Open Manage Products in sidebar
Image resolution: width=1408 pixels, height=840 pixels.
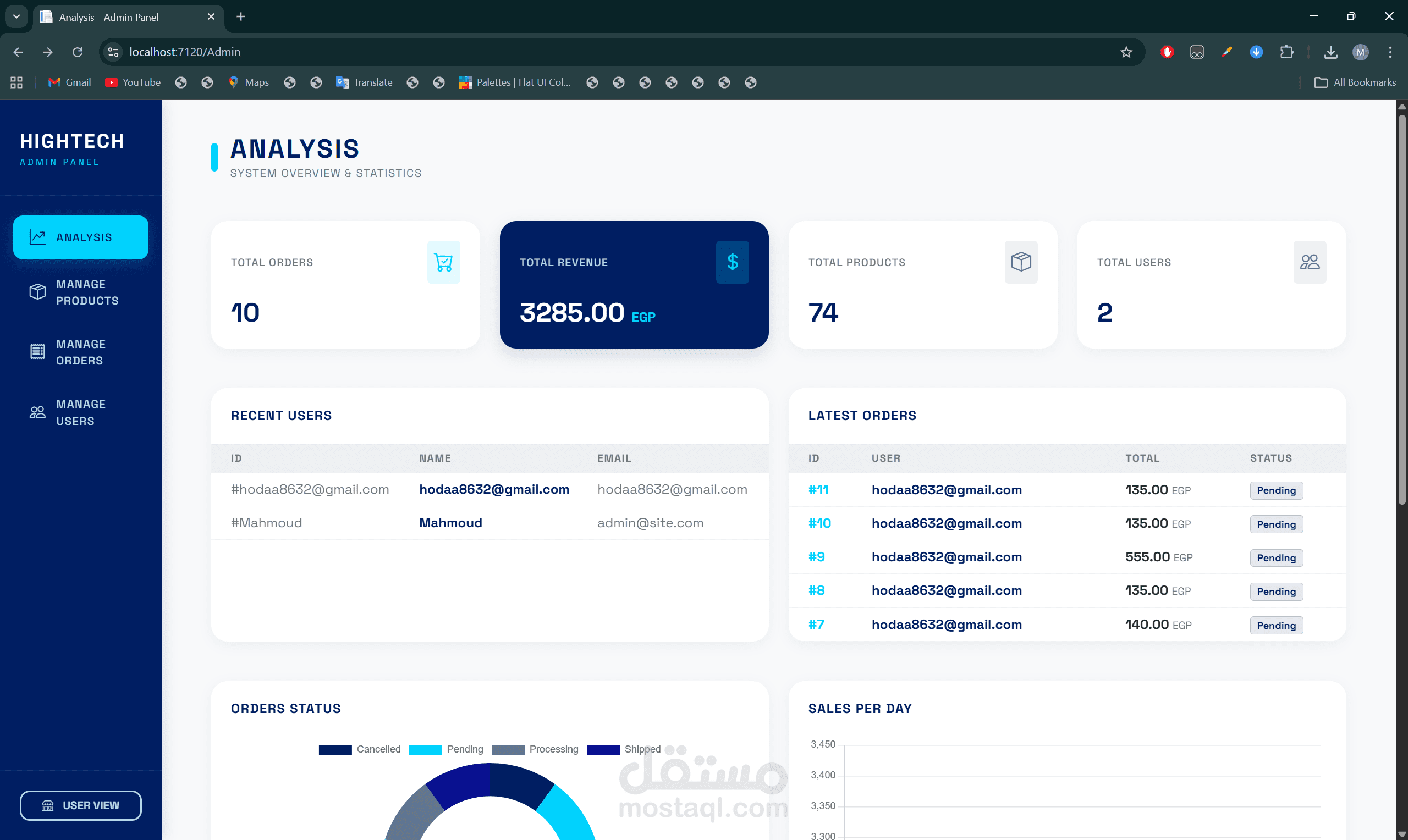tap(80, 292)
